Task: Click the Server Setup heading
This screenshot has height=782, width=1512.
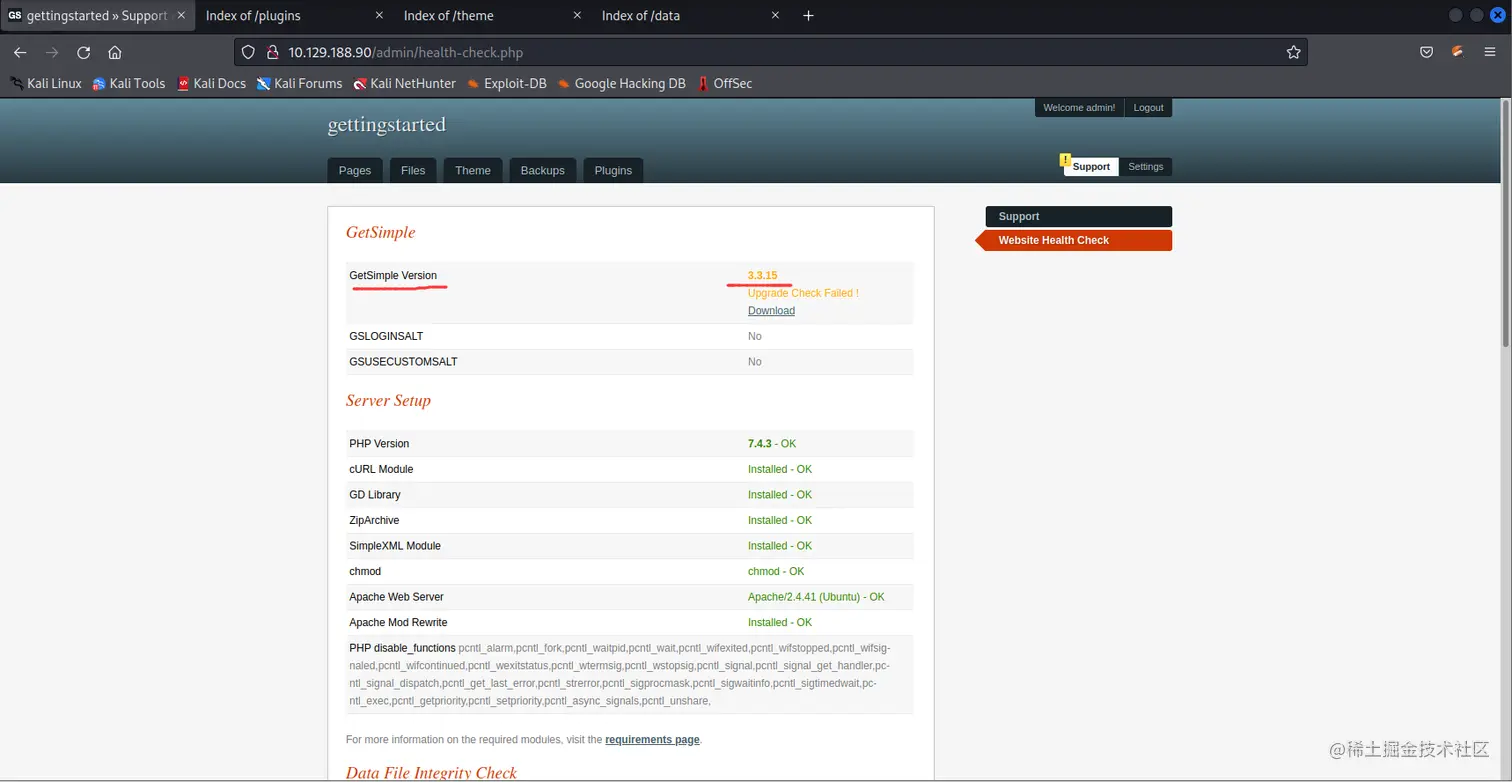Action: coord(388,401)
